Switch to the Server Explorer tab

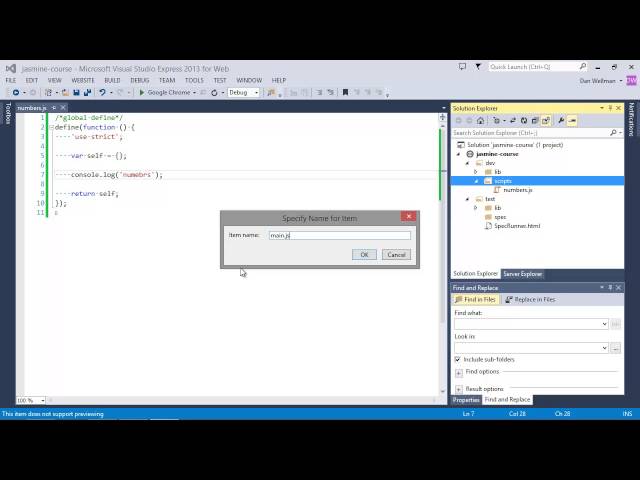pos(522,274)
